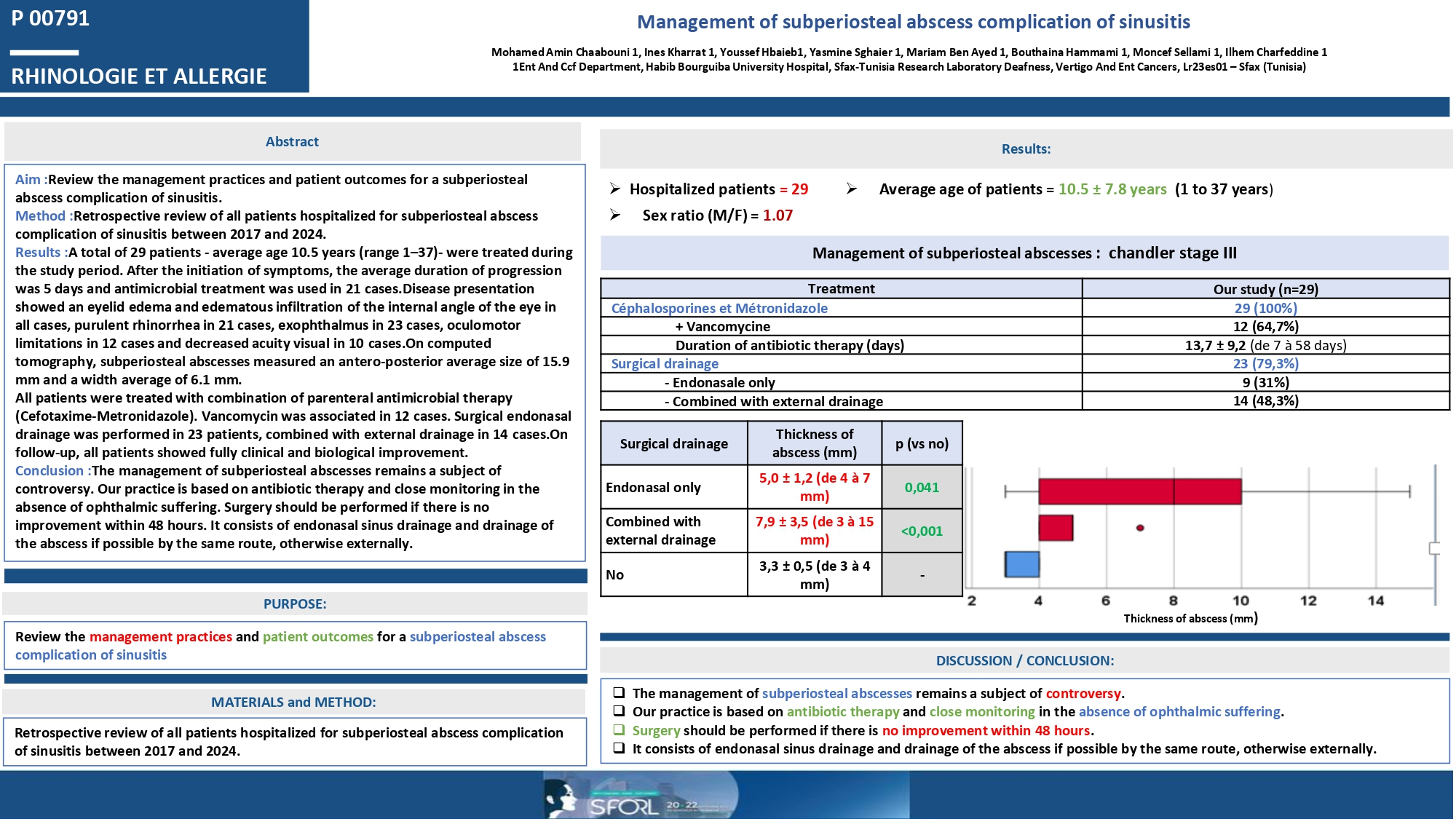Image resolution: width=1456 pixels, height=819 pixels.
Task: Click the green '0,041' p-value cell
Action: coord(922,487)
